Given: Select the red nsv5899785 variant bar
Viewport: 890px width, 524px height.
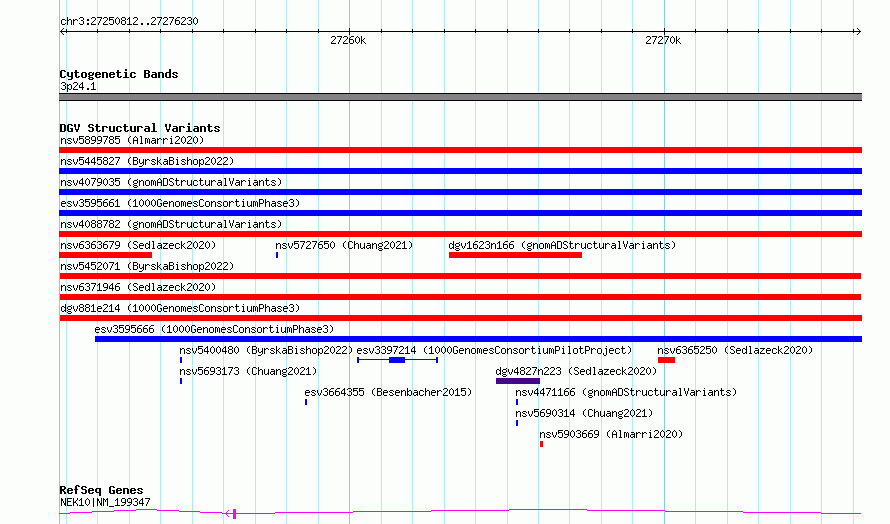Looking at the screenshot, I should point(460,150).
